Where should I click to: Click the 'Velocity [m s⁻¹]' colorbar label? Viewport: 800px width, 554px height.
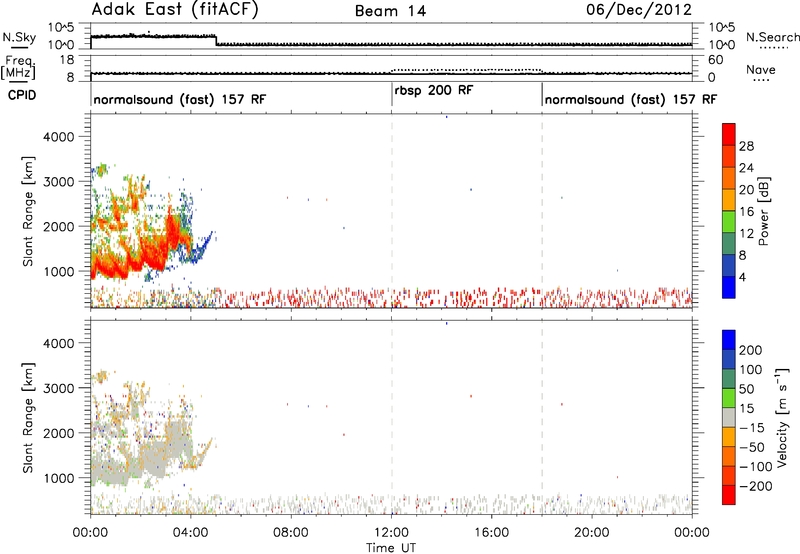[782, 417]
